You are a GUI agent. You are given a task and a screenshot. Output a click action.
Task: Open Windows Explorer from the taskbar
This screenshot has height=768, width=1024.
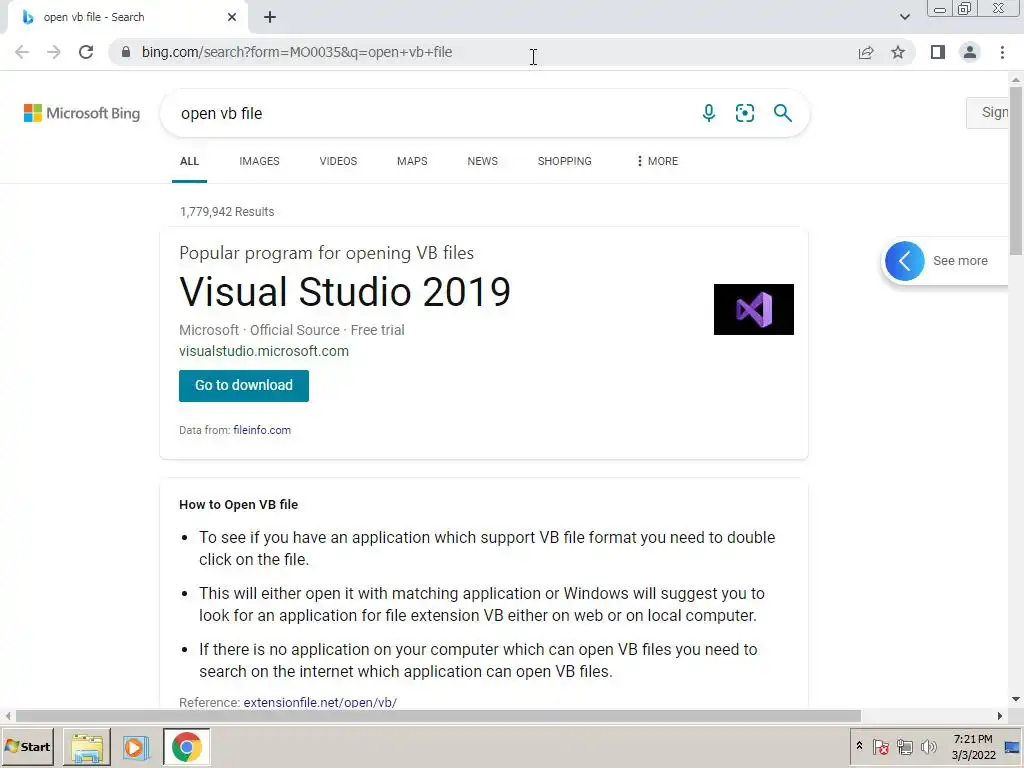click(87, 747)
